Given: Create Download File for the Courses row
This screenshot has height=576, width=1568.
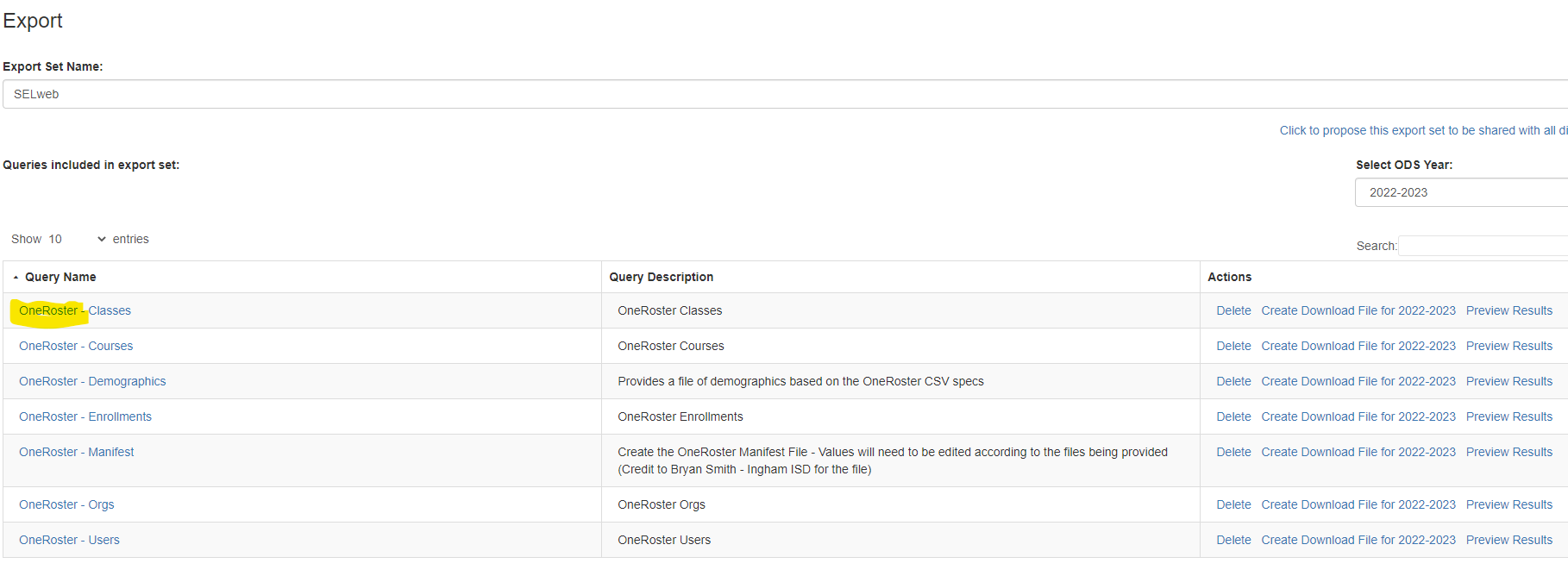Looking at the screenshot, I should [x=1358, y=346].
